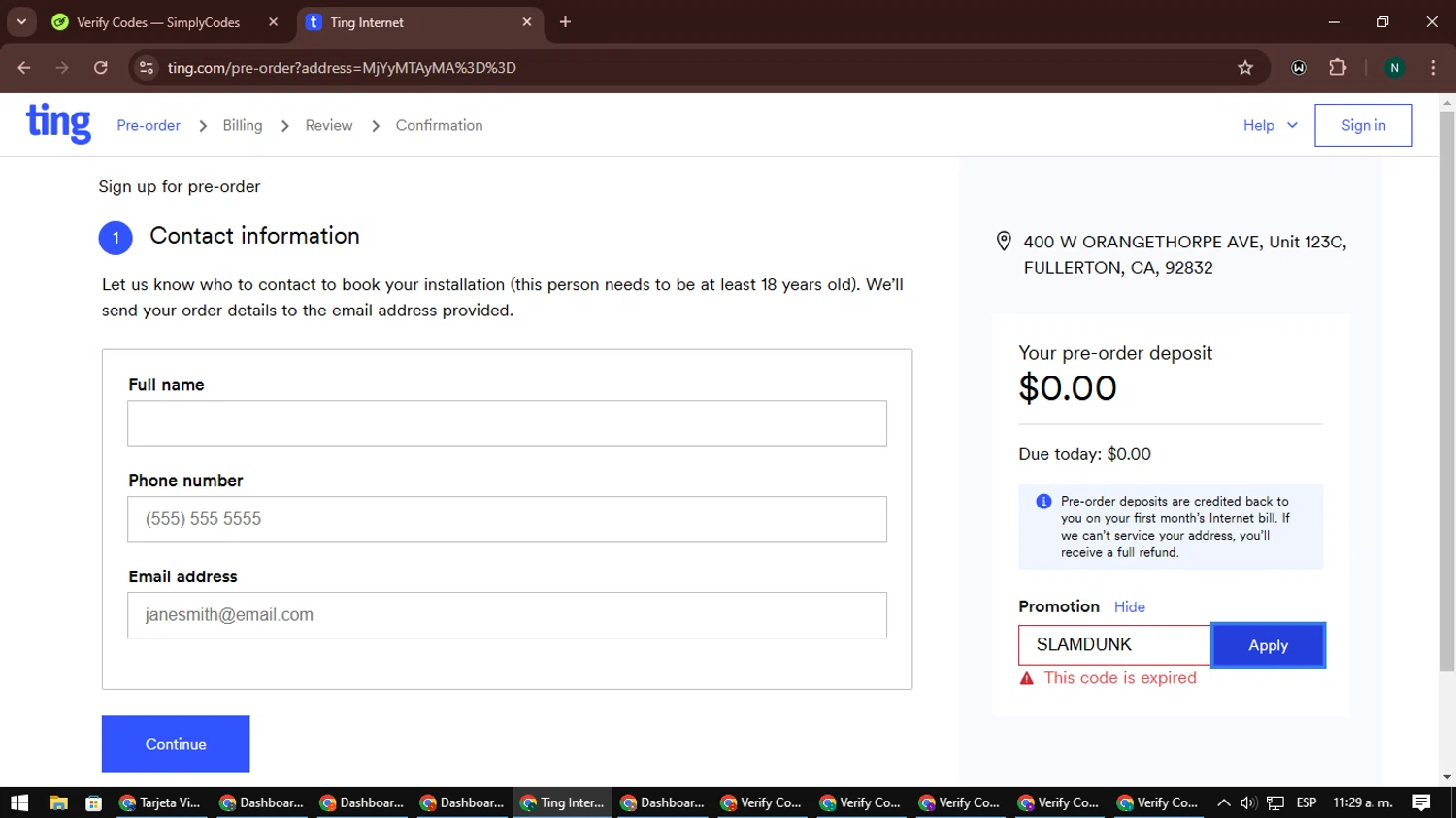Click the ESP language indicator
This screenshot has height=818, width=1456.
1307,802
